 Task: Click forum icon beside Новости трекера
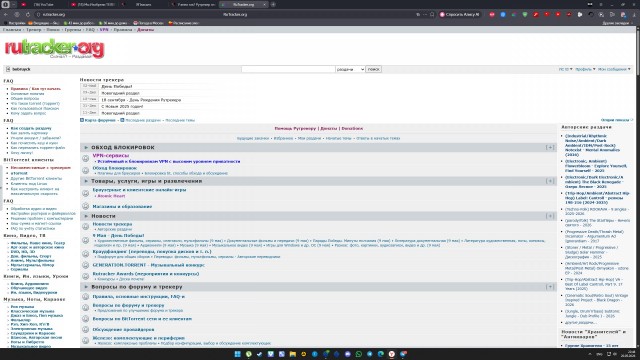(x=85, y=227)
